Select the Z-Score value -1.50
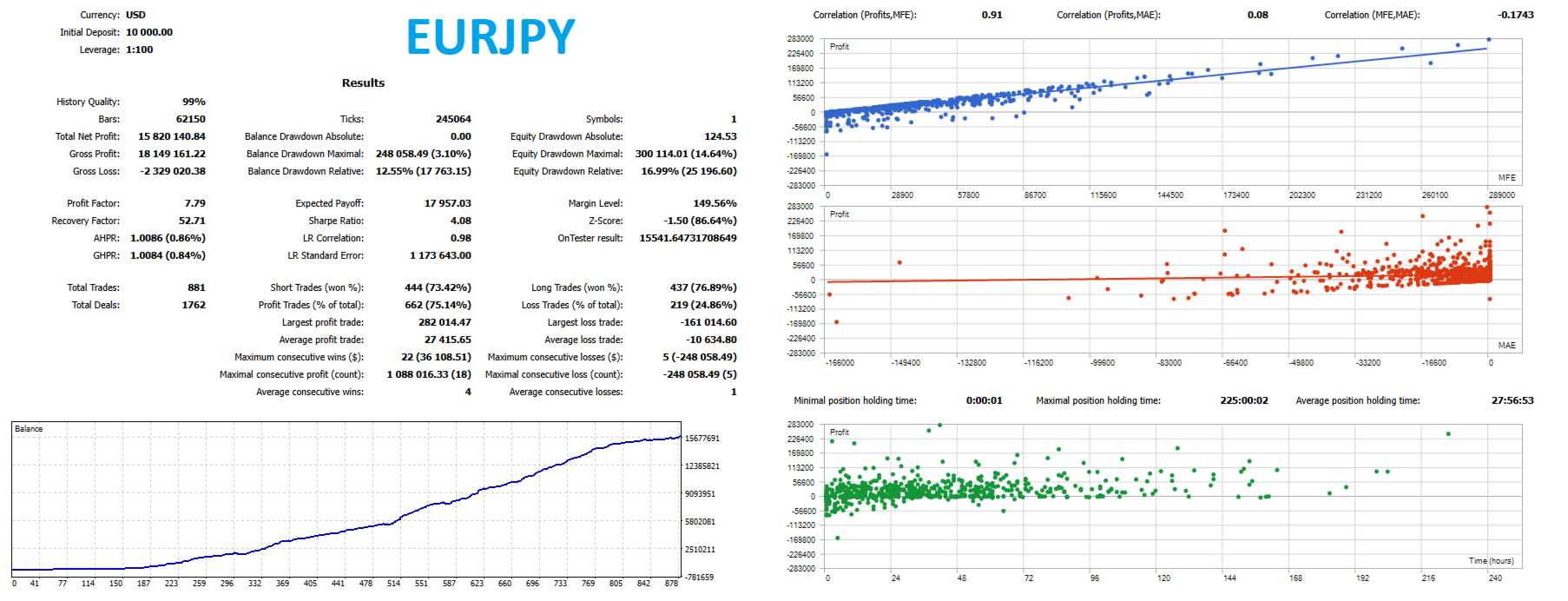1568x601 pixels. [x=700, y=221]
